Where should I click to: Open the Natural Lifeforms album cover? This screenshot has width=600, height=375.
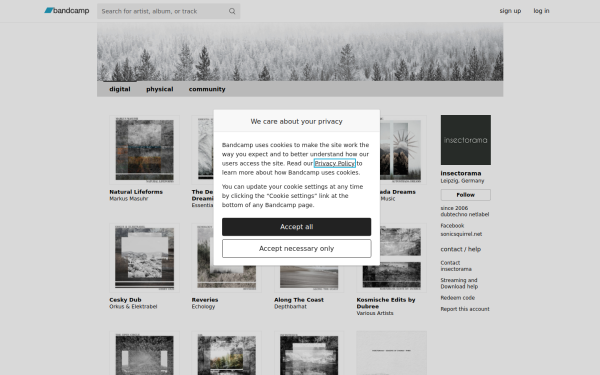coord(144,150)
